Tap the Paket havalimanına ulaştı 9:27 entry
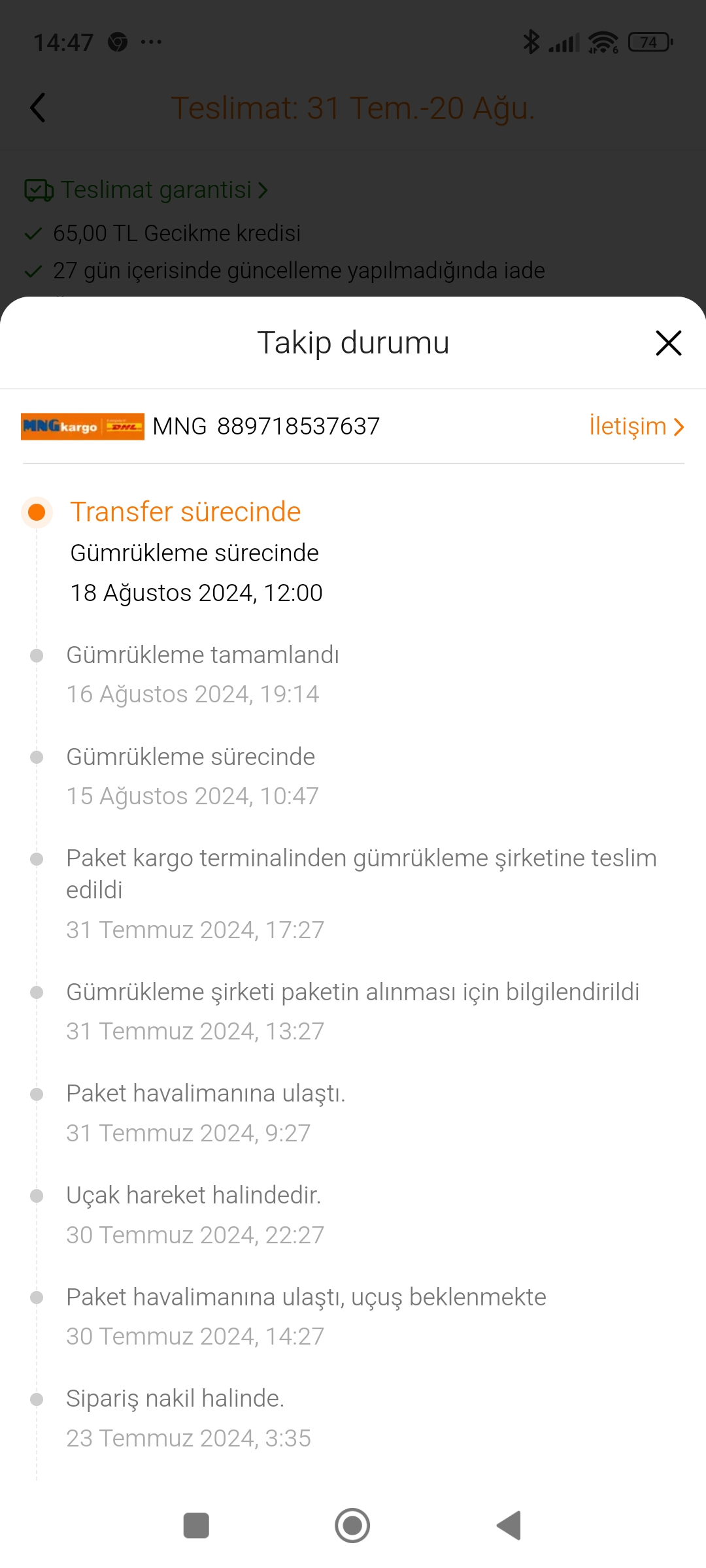706x1568 pixels. coord(205,1094)
